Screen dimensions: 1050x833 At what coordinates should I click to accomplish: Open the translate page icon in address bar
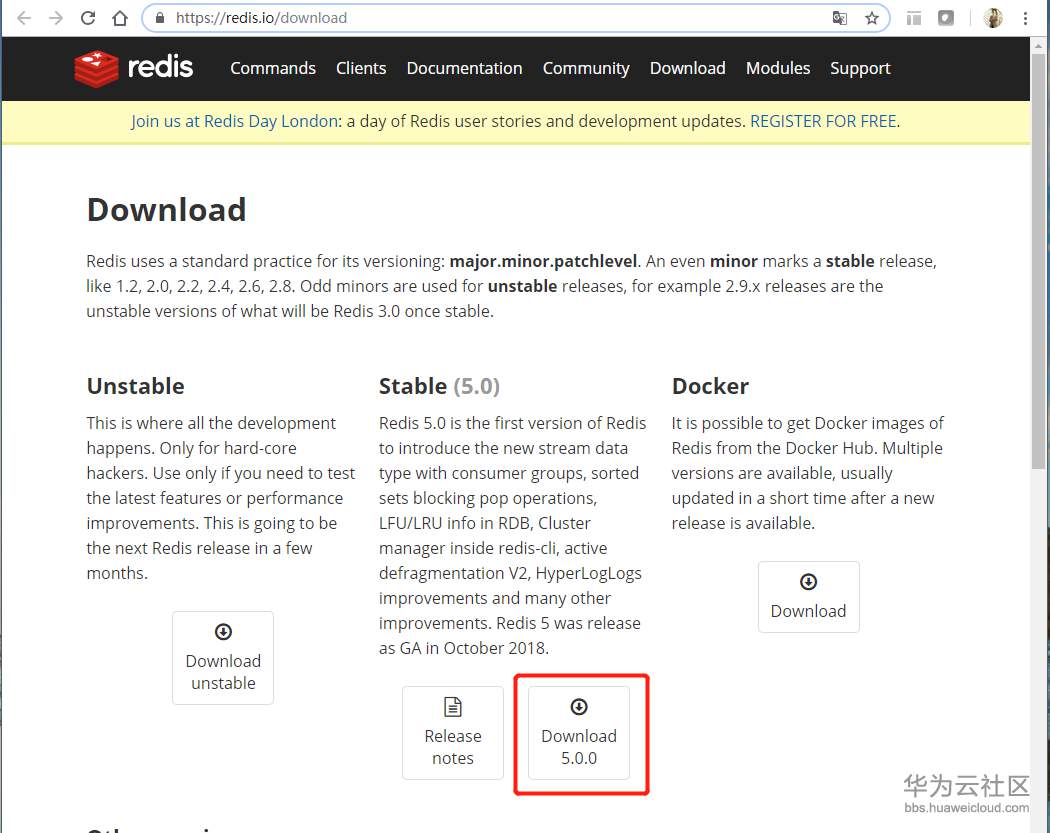840,18
